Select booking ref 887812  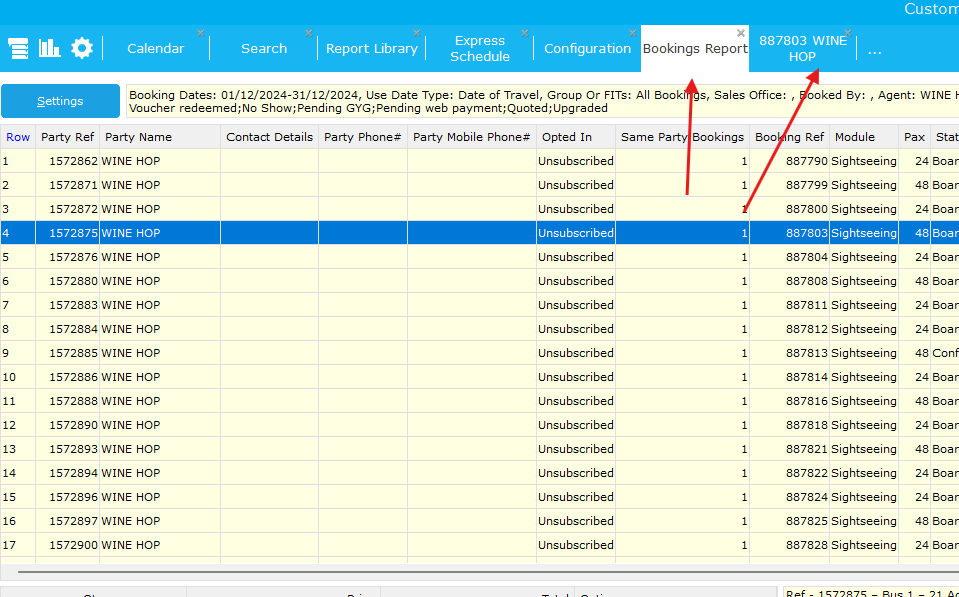point(789,329)
